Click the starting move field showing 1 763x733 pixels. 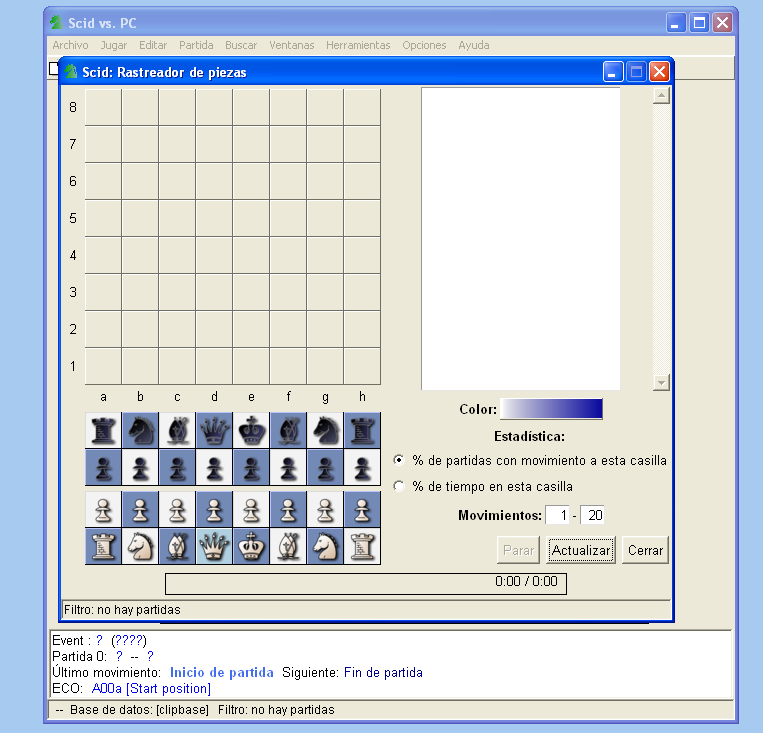(558, 515)
